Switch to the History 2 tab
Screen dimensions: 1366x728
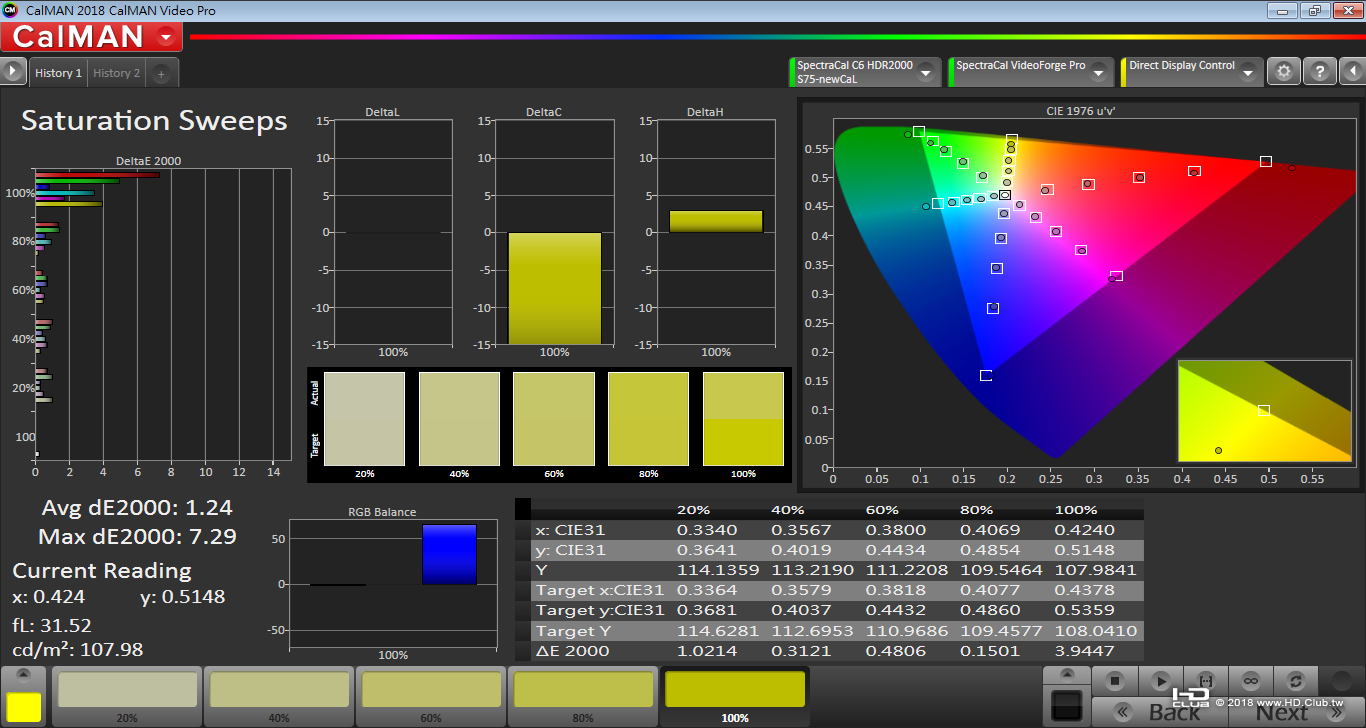[117, 73]
